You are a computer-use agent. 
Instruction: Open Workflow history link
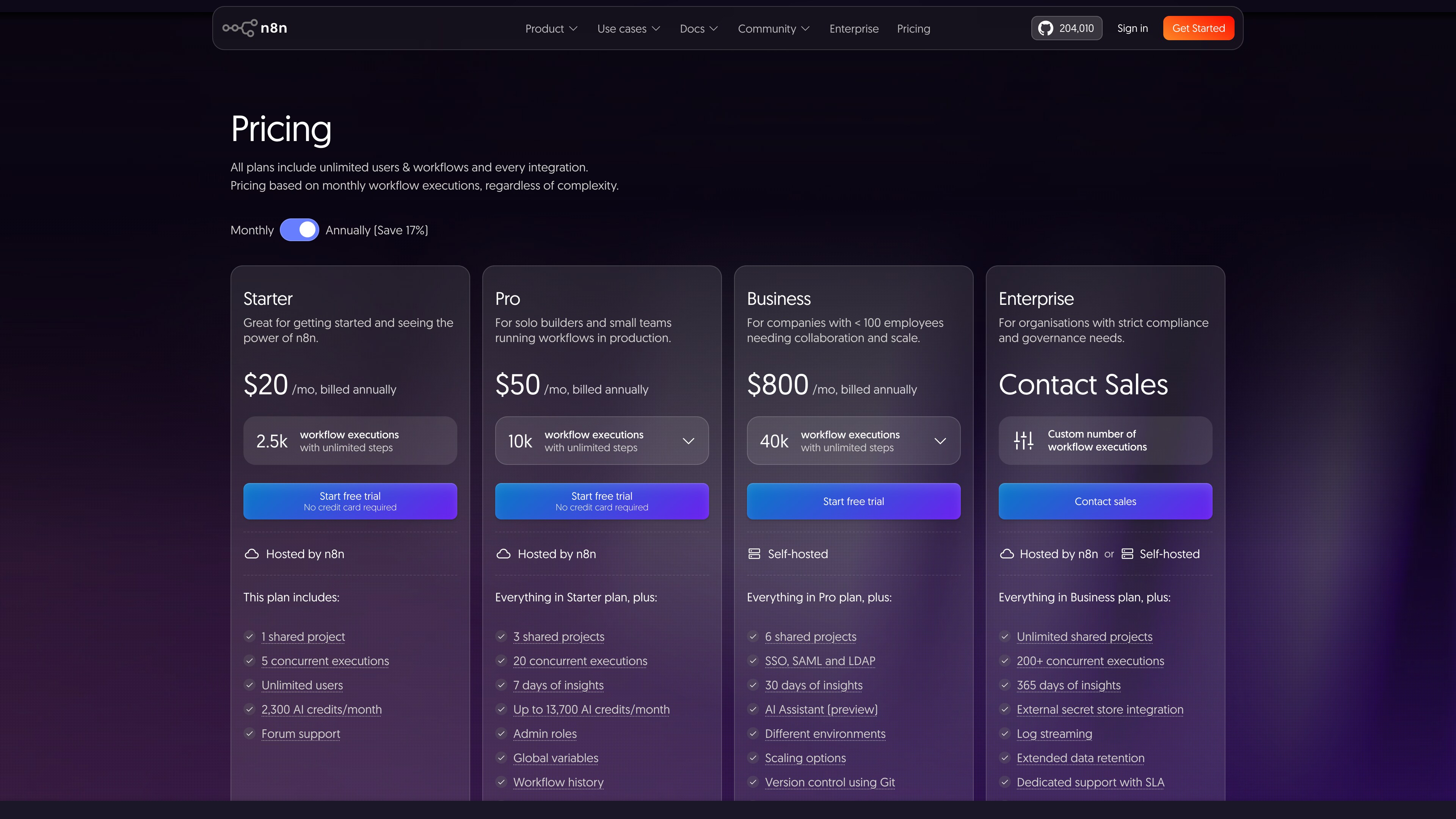(559, 782)
